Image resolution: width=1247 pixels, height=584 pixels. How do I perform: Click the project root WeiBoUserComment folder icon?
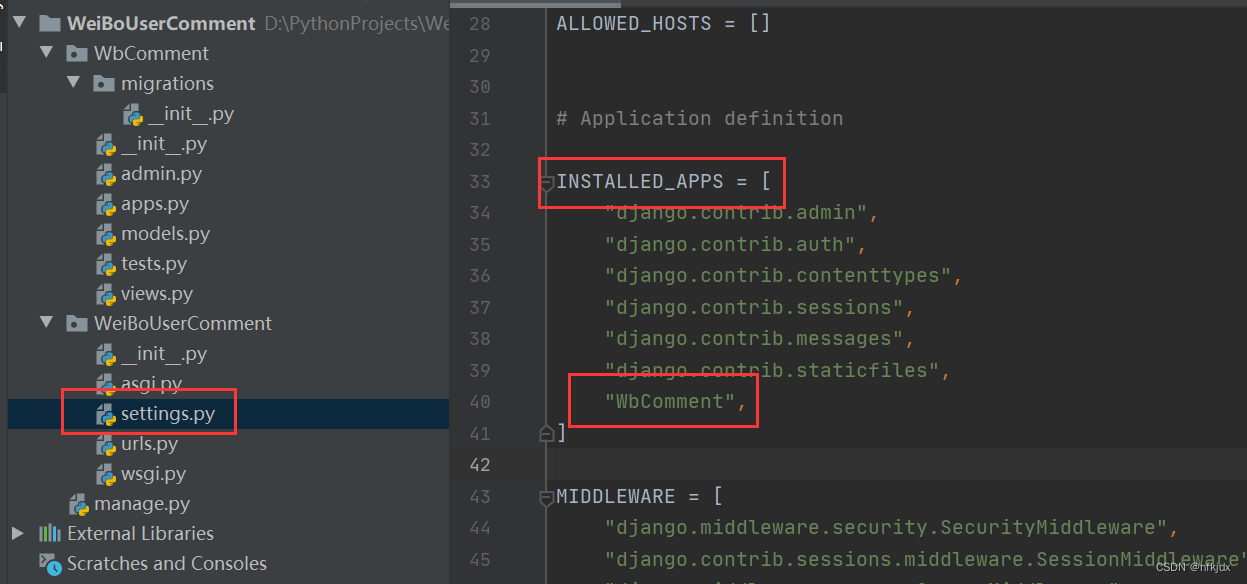pos(49,22)
